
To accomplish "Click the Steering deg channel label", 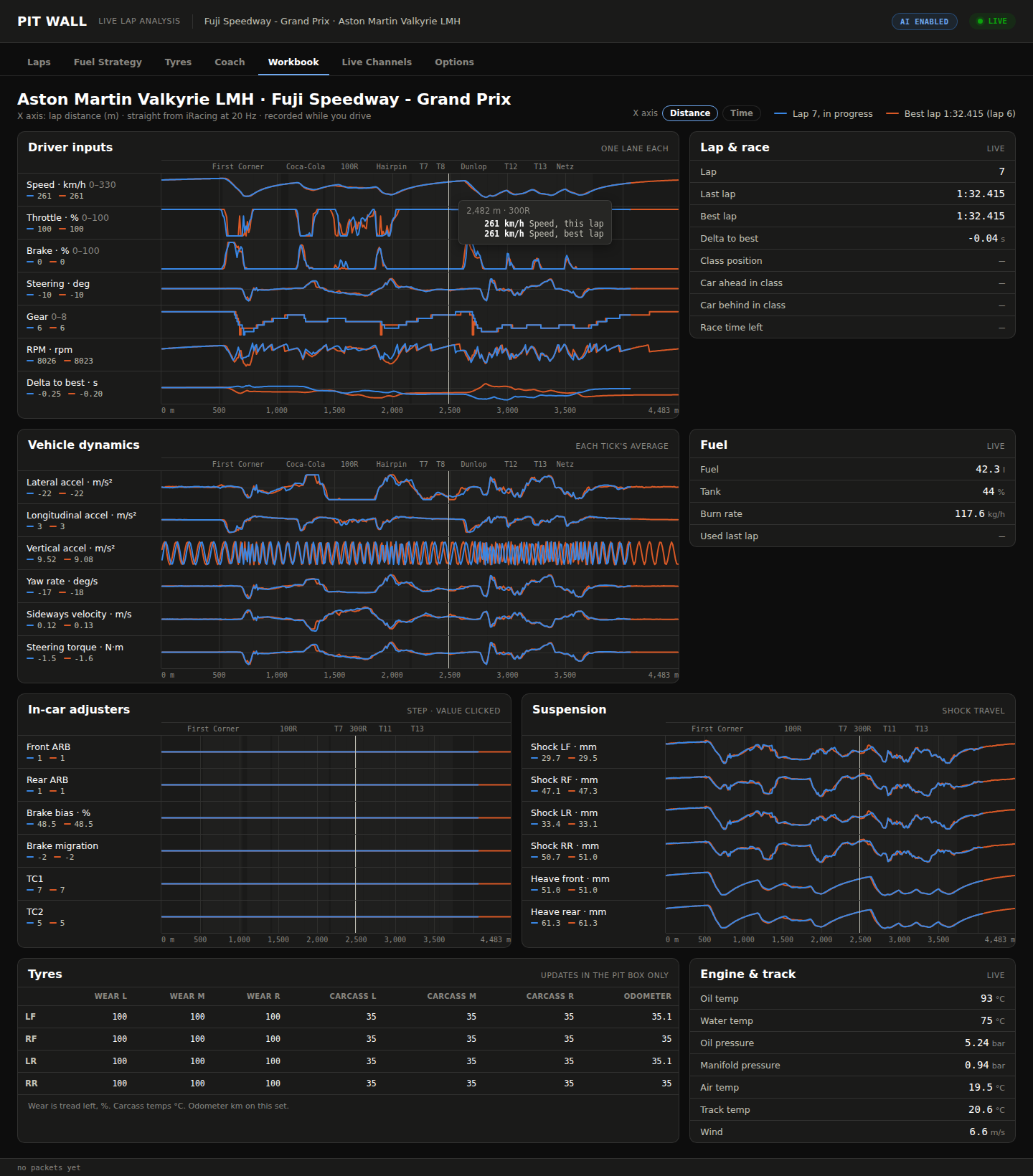I will pyautogui.click(x=58, y=284).
